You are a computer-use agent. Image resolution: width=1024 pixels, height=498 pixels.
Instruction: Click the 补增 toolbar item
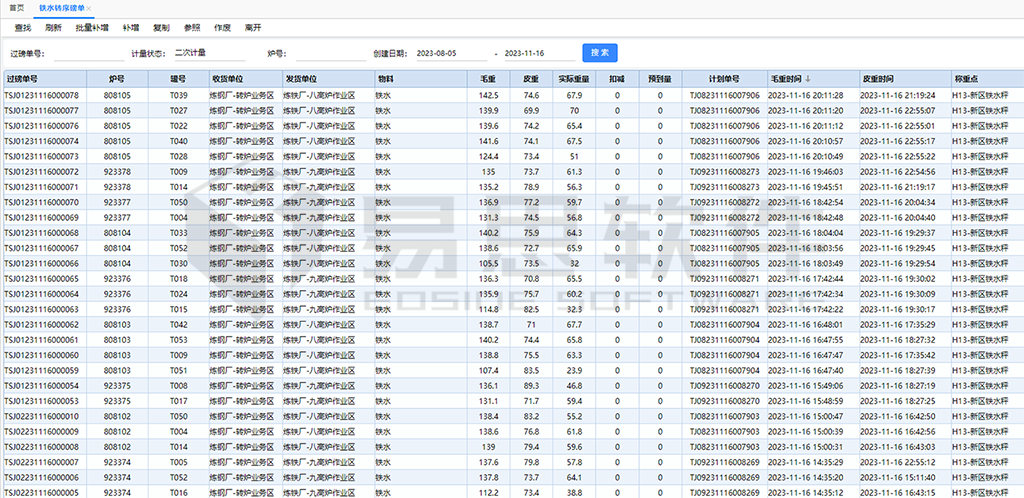(x=131, y=28)
